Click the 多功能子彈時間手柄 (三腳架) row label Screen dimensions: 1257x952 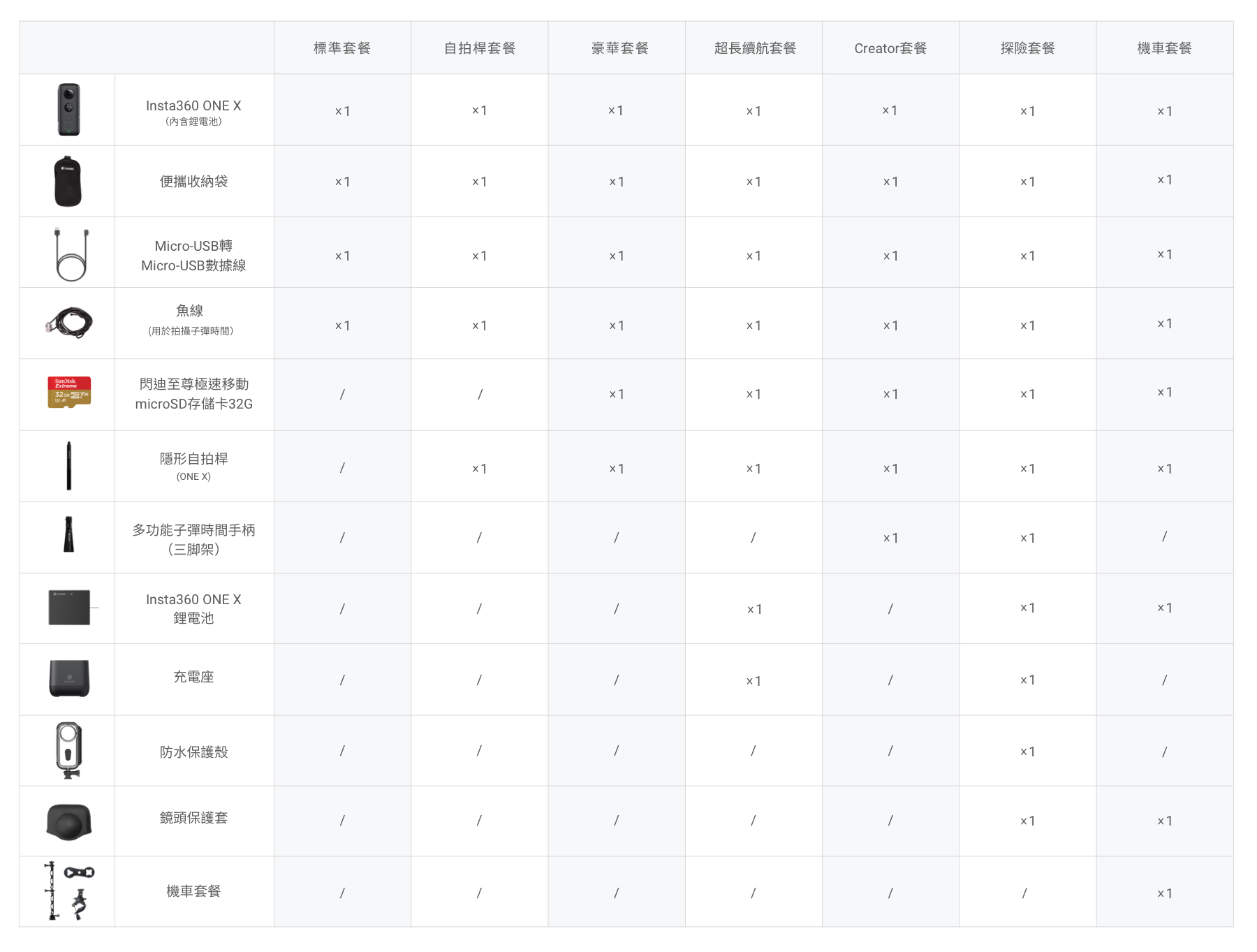[x=193, y=539]
